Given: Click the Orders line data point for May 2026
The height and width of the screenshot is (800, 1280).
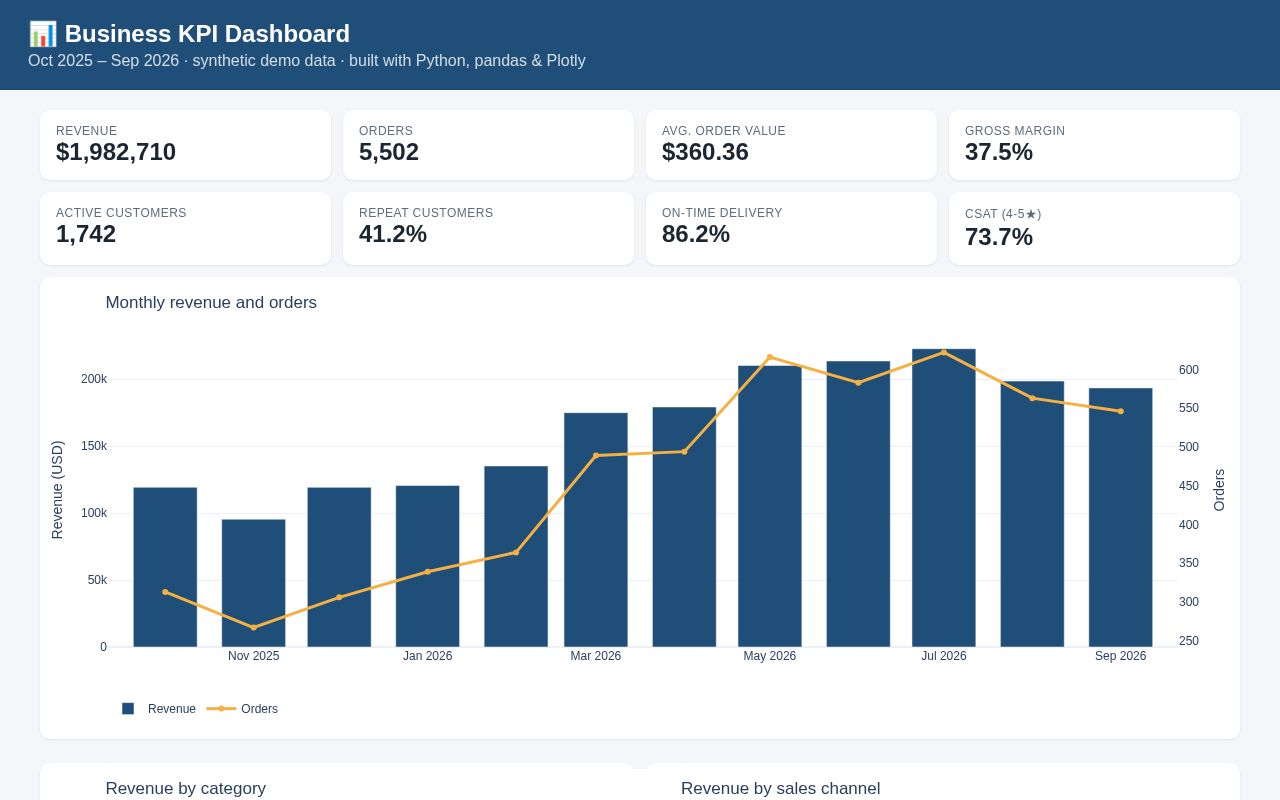Looking at the screenshot, I should tap(770, 357).
